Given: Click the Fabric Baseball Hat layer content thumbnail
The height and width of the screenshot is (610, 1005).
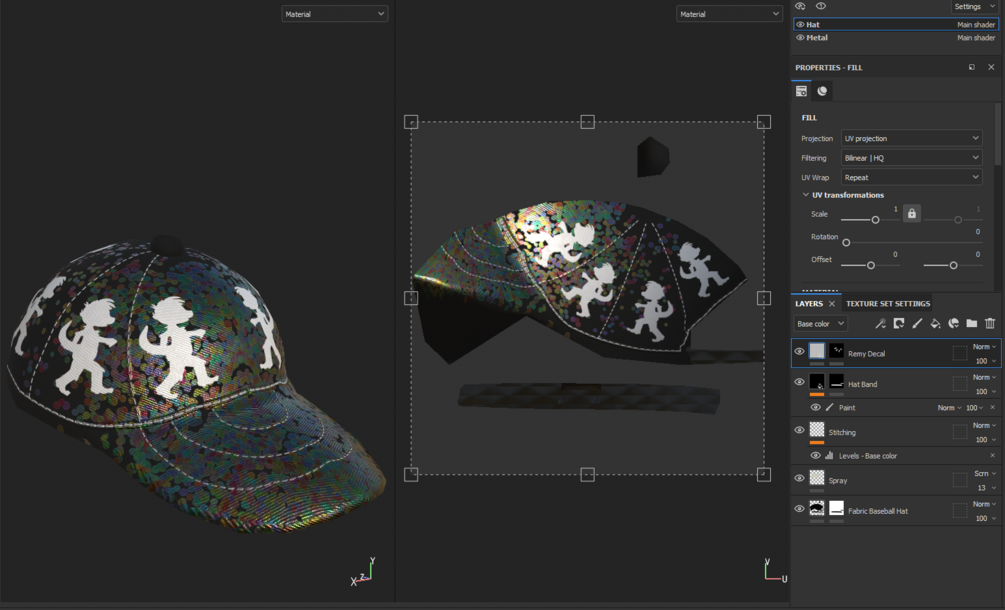Looking at the screenshot, I should click(x=817, y=508).
